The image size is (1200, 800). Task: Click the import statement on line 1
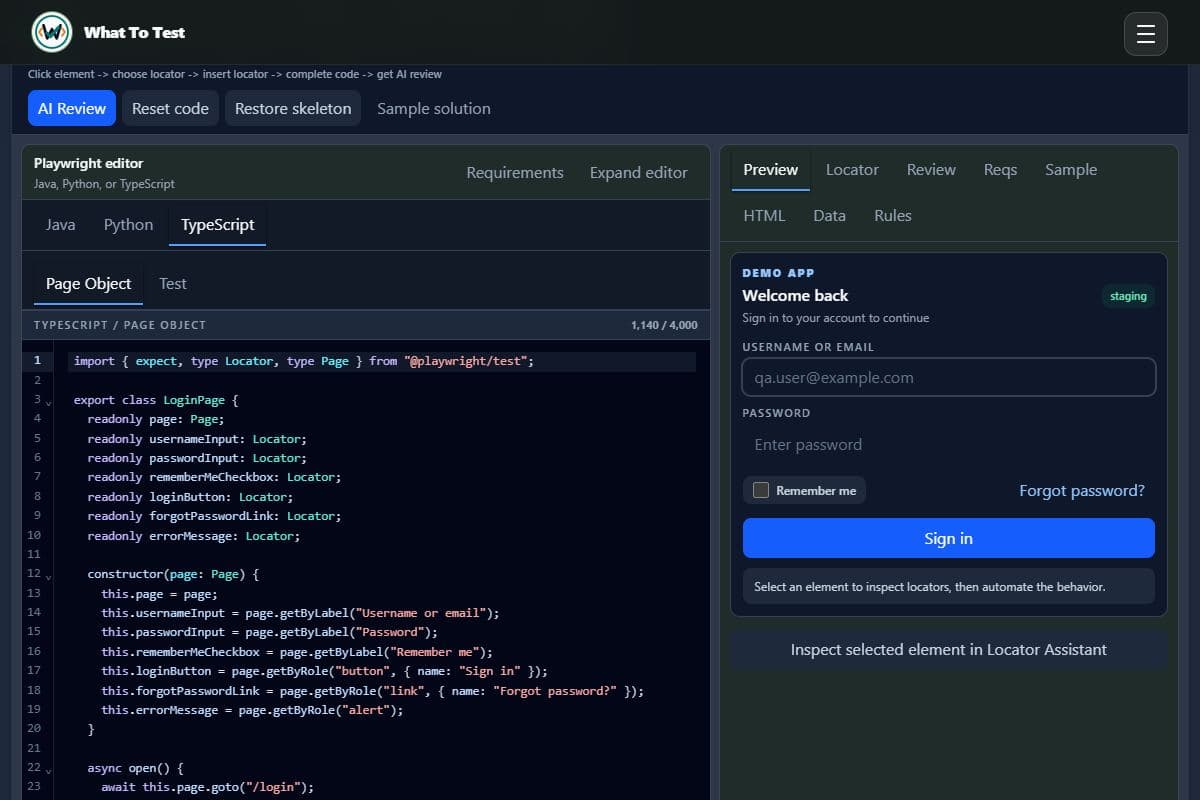304,361
